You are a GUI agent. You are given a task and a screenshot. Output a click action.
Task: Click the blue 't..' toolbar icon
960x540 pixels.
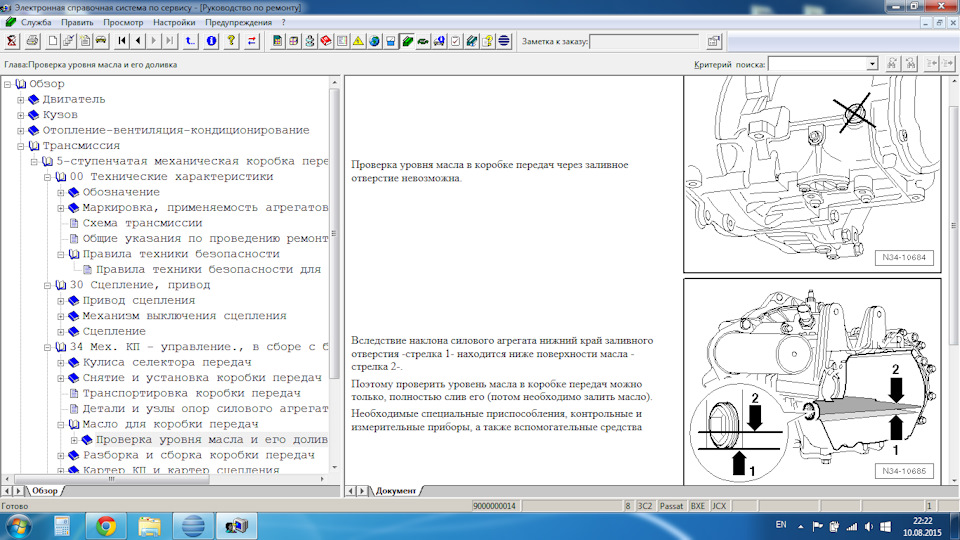tap(190, 41)
